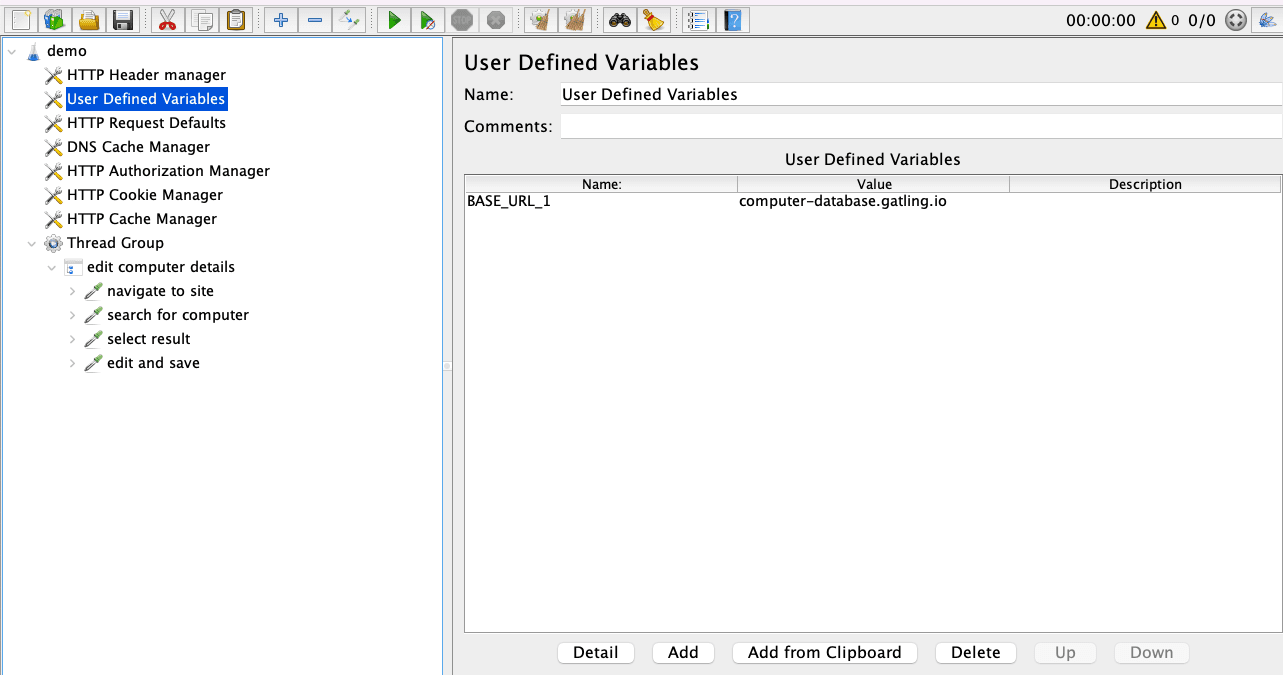Image resolution: width=1283 pixels, height=675 pixels.
Task: Select HTTP Cache Manager in tree
Action: pos(142,219)
